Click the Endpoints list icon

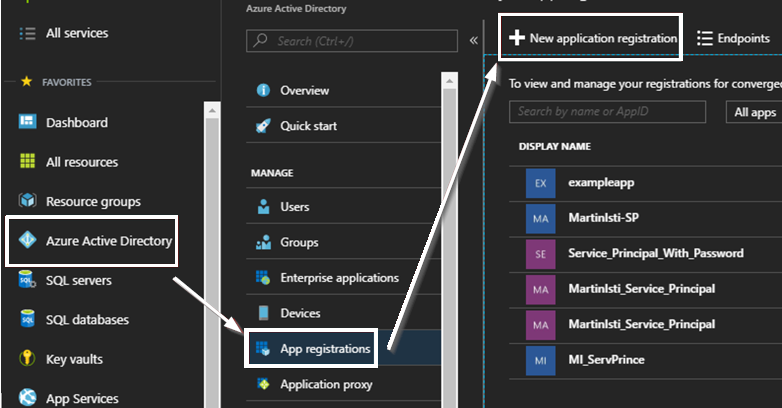[705, 38]
